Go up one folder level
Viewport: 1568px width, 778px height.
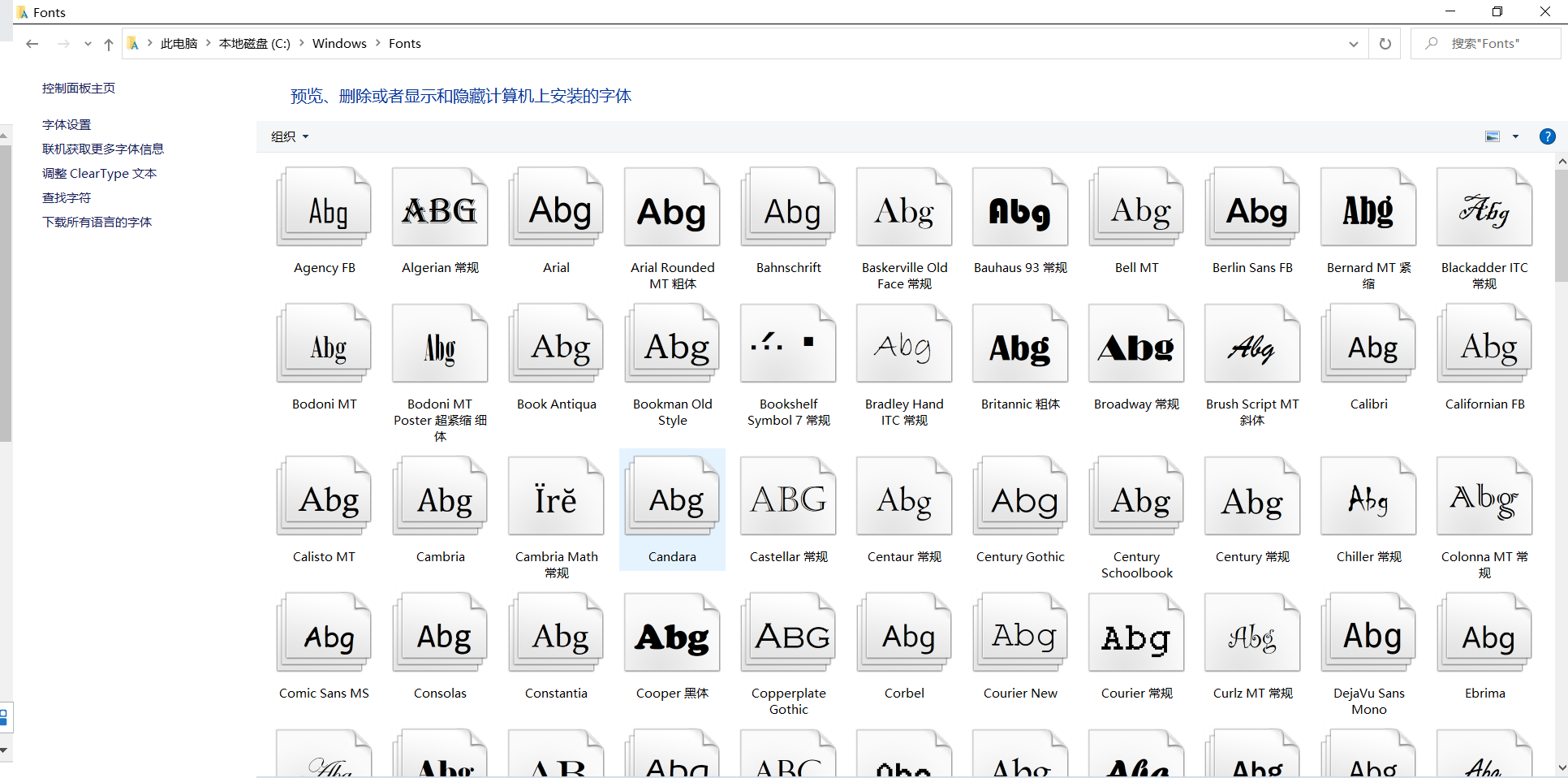coord(109,44)
